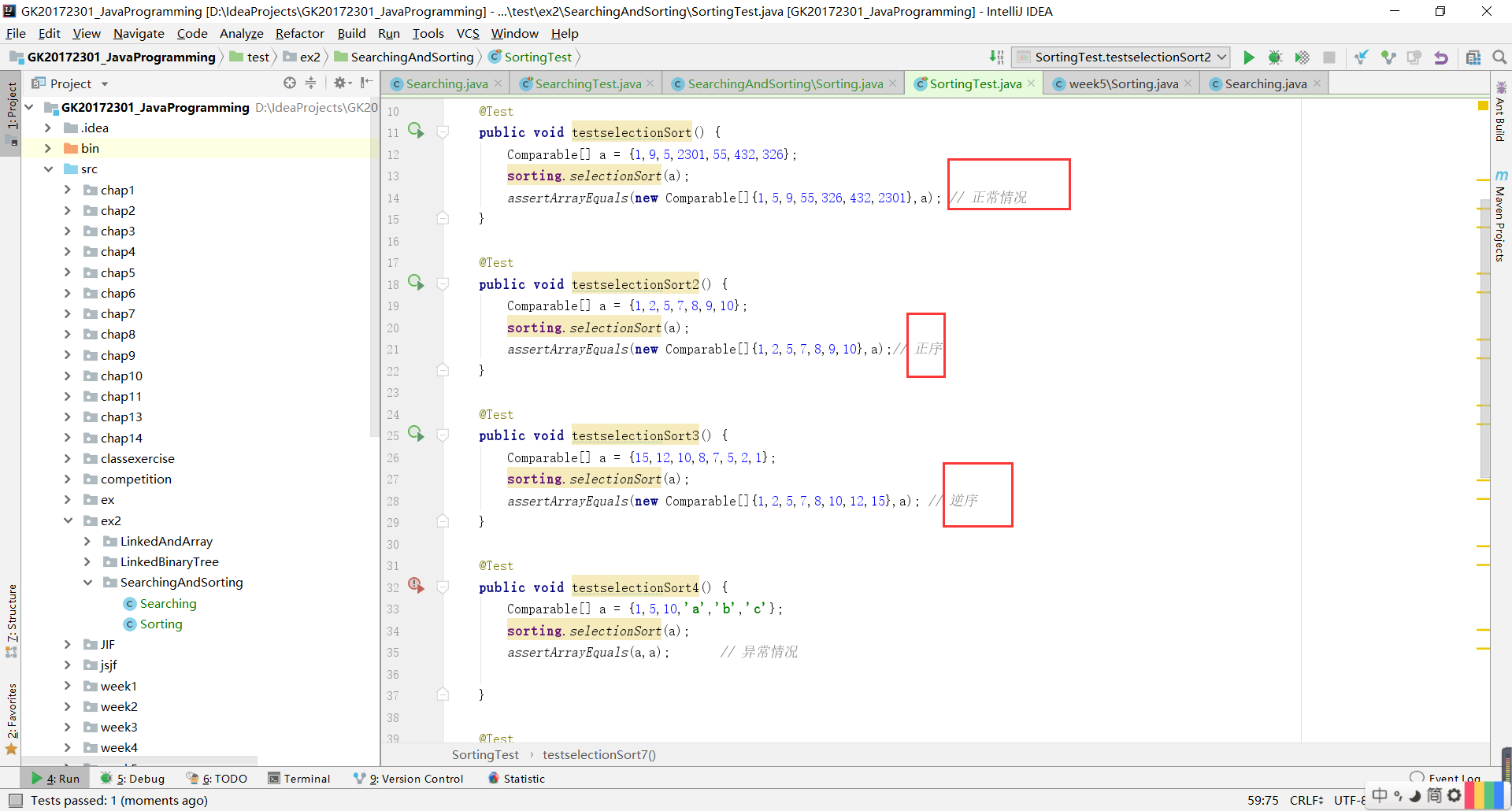The image size is (1512, 811).
Task: Open the 4: Run tool window
Action: tap(56, 779)
